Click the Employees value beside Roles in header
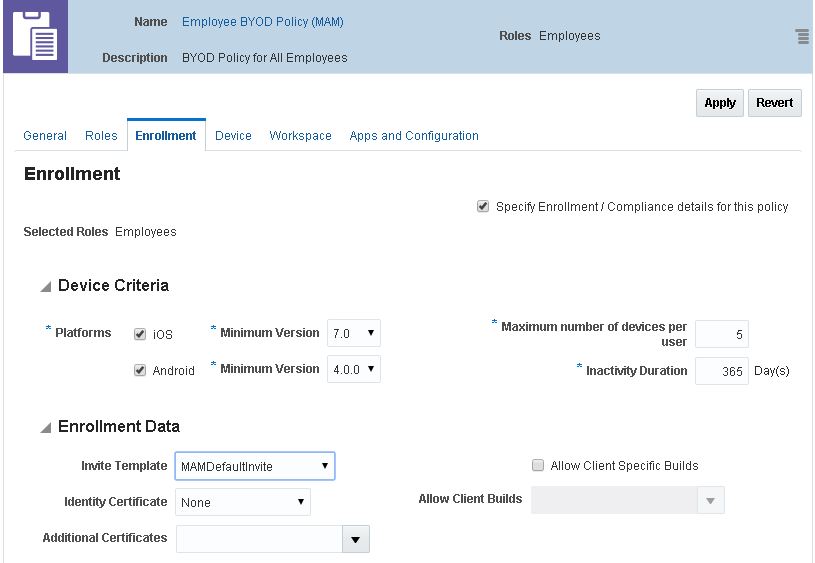The height and width of the screenshot is (563, 815). (x=570, y=36)
